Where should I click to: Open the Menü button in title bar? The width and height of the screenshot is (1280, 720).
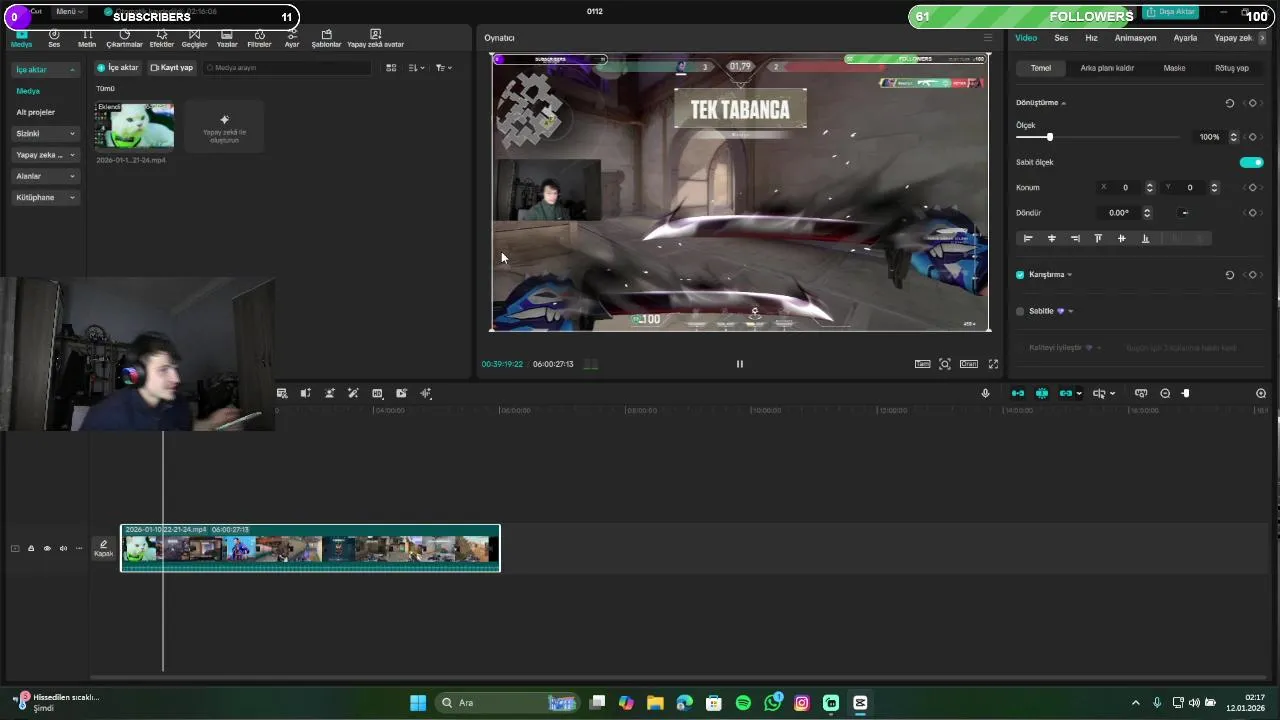click(68, 11)
